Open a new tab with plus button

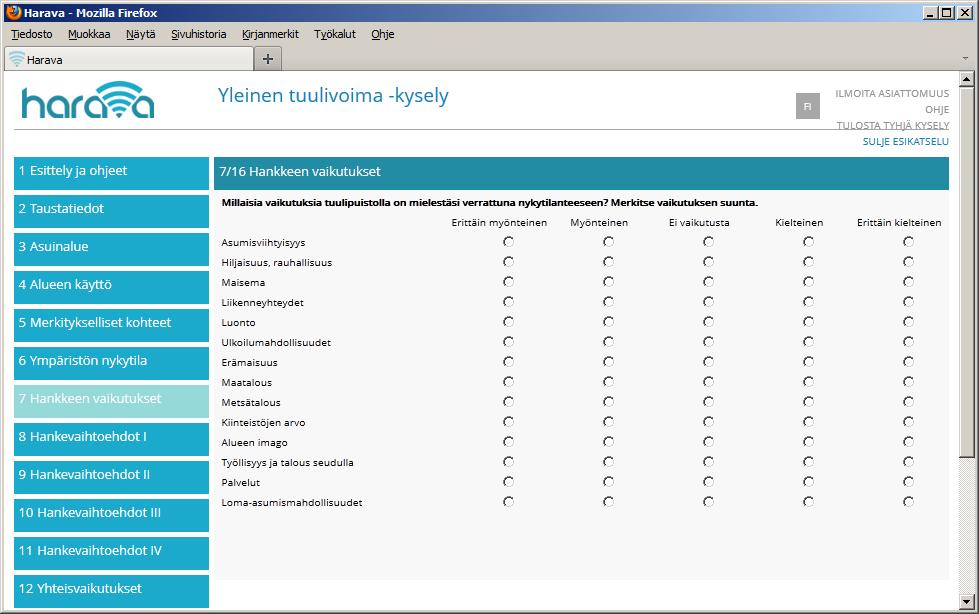point(268,59)
